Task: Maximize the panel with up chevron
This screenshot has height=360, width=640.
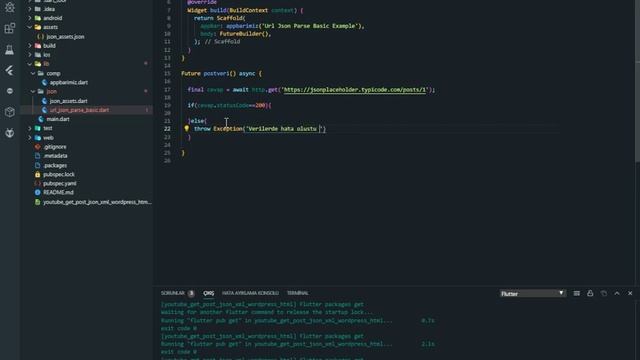Action: point(617,293)
